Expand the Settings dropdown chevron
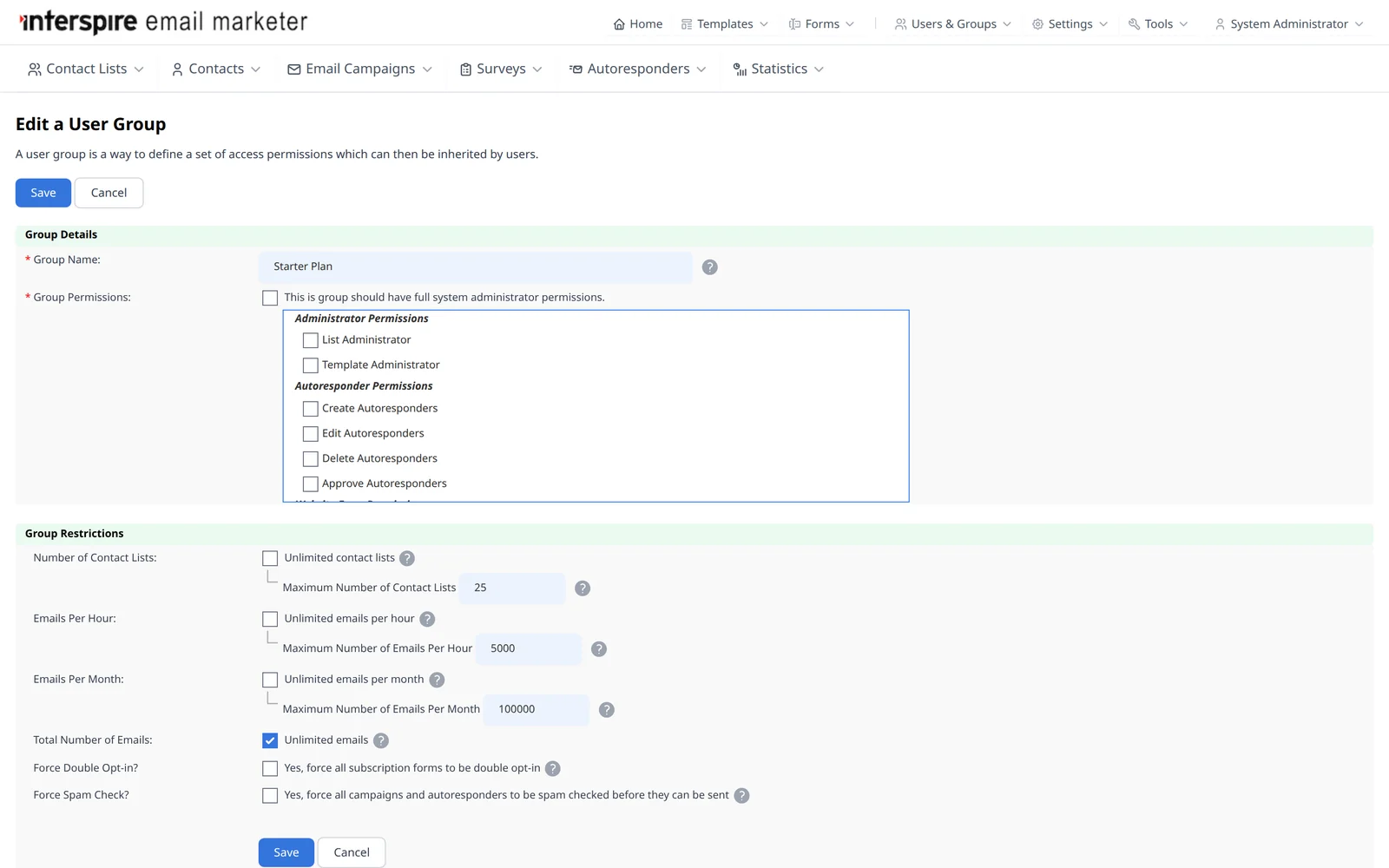1389x868 pixels. point(1103,24)
